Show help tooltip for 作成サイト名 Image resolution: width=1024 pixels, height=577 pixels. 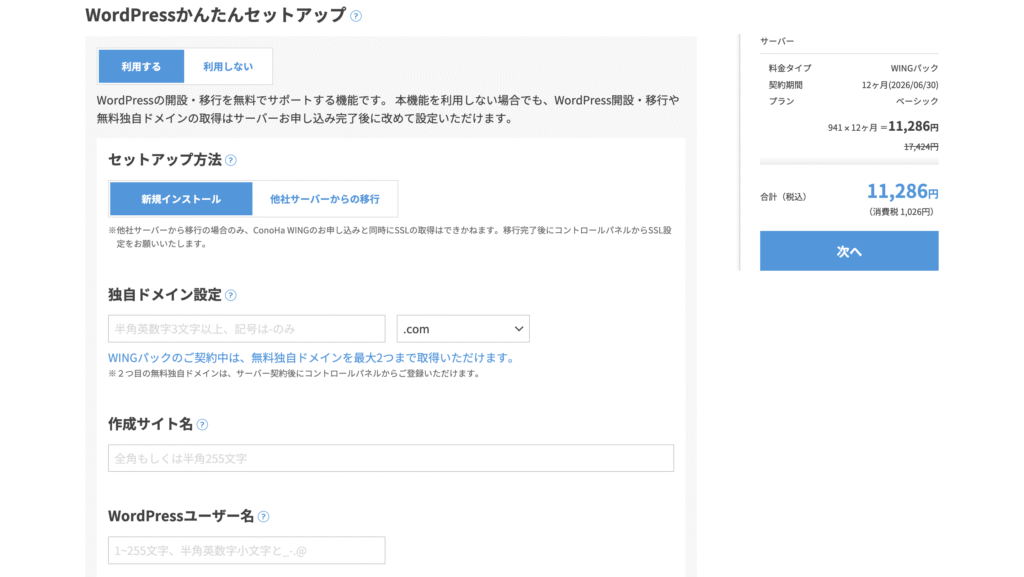pyautogui.click(x=202, y=424)
